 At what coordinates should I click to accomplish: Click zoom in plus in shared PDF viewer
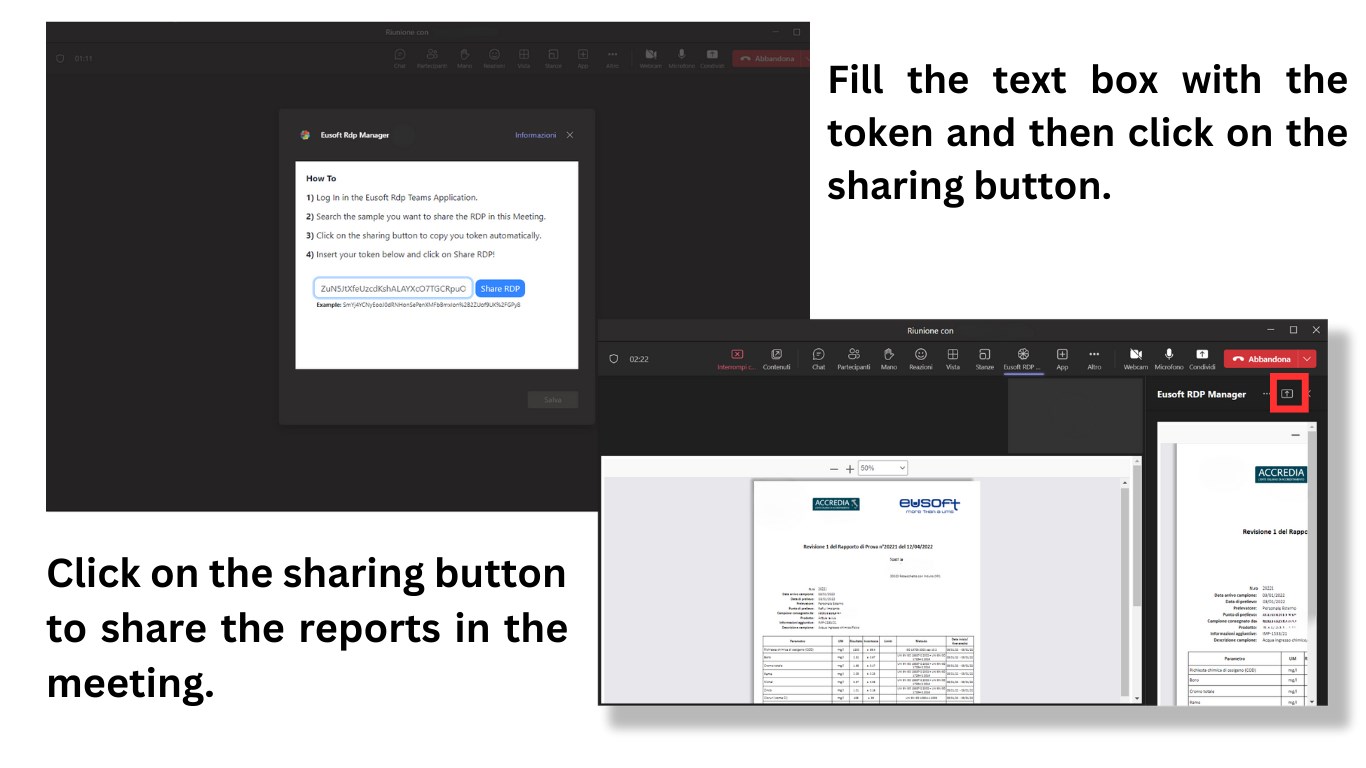[x=850, y=469]
